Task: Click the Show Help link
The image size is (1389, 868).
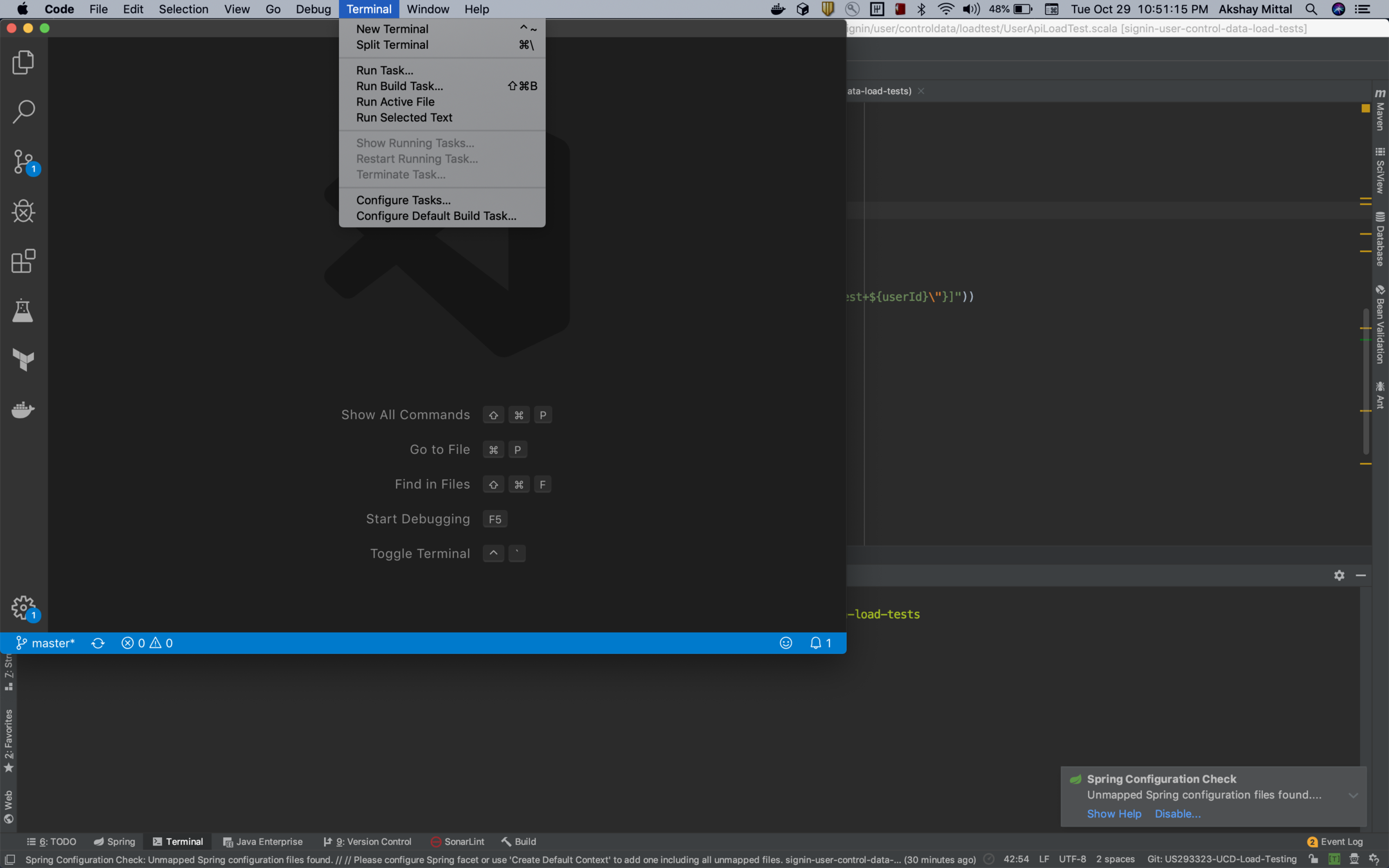Action: pos(1114,813)
